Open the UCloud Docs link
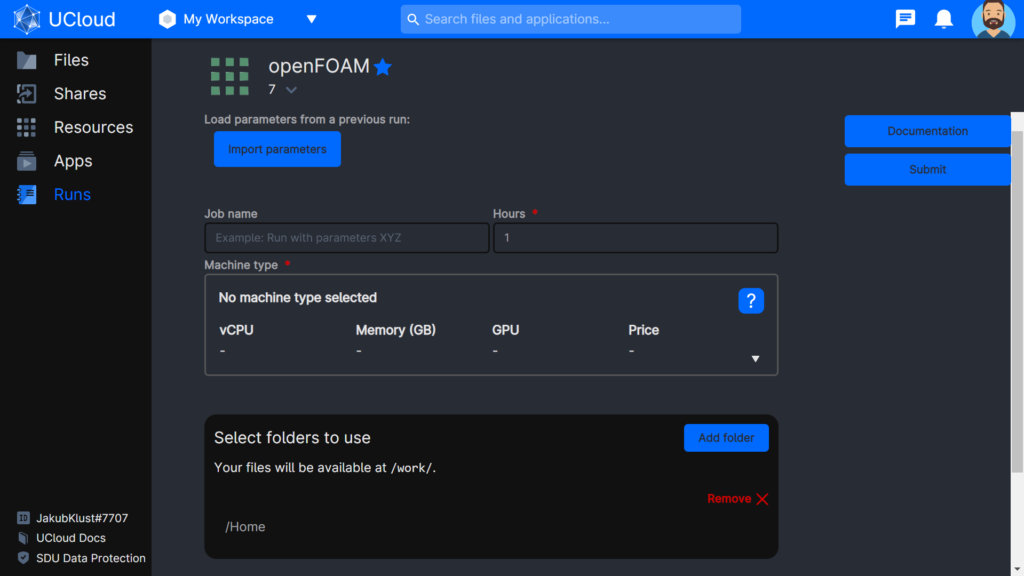 click(x=71, y=538)
